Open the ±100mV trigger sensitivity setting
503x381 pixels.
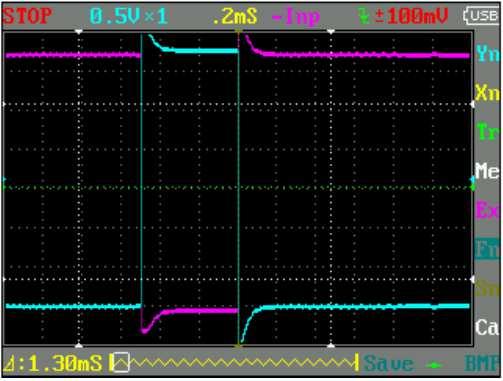pyautogui.click(x=411, y=16)
